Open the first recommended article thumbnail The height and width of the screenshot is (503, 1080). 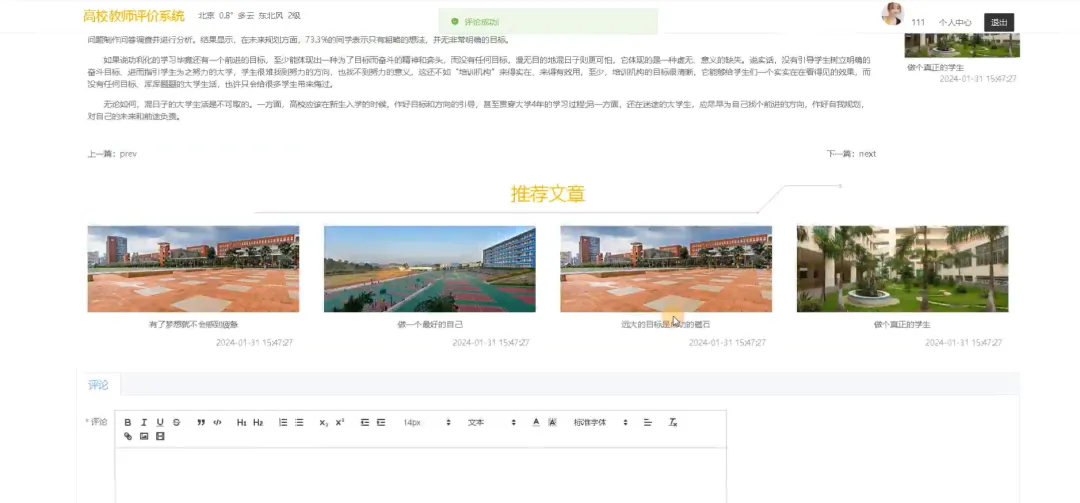coord(193,269)
